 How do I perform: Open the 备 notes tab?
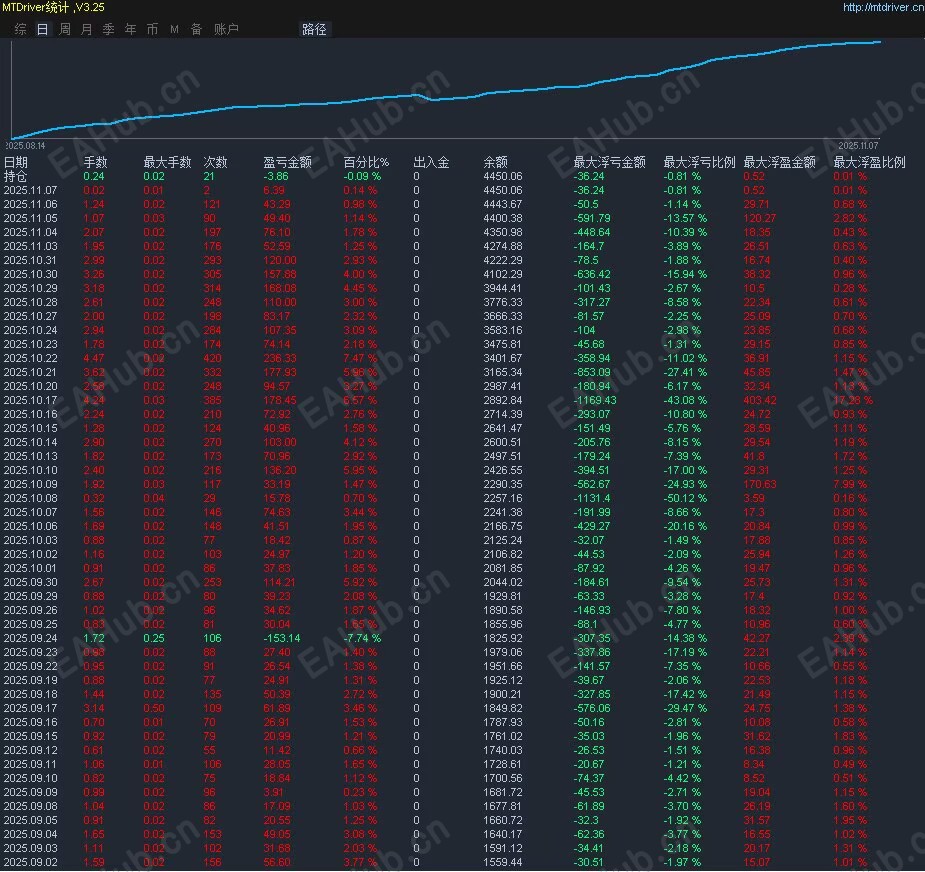196,29
